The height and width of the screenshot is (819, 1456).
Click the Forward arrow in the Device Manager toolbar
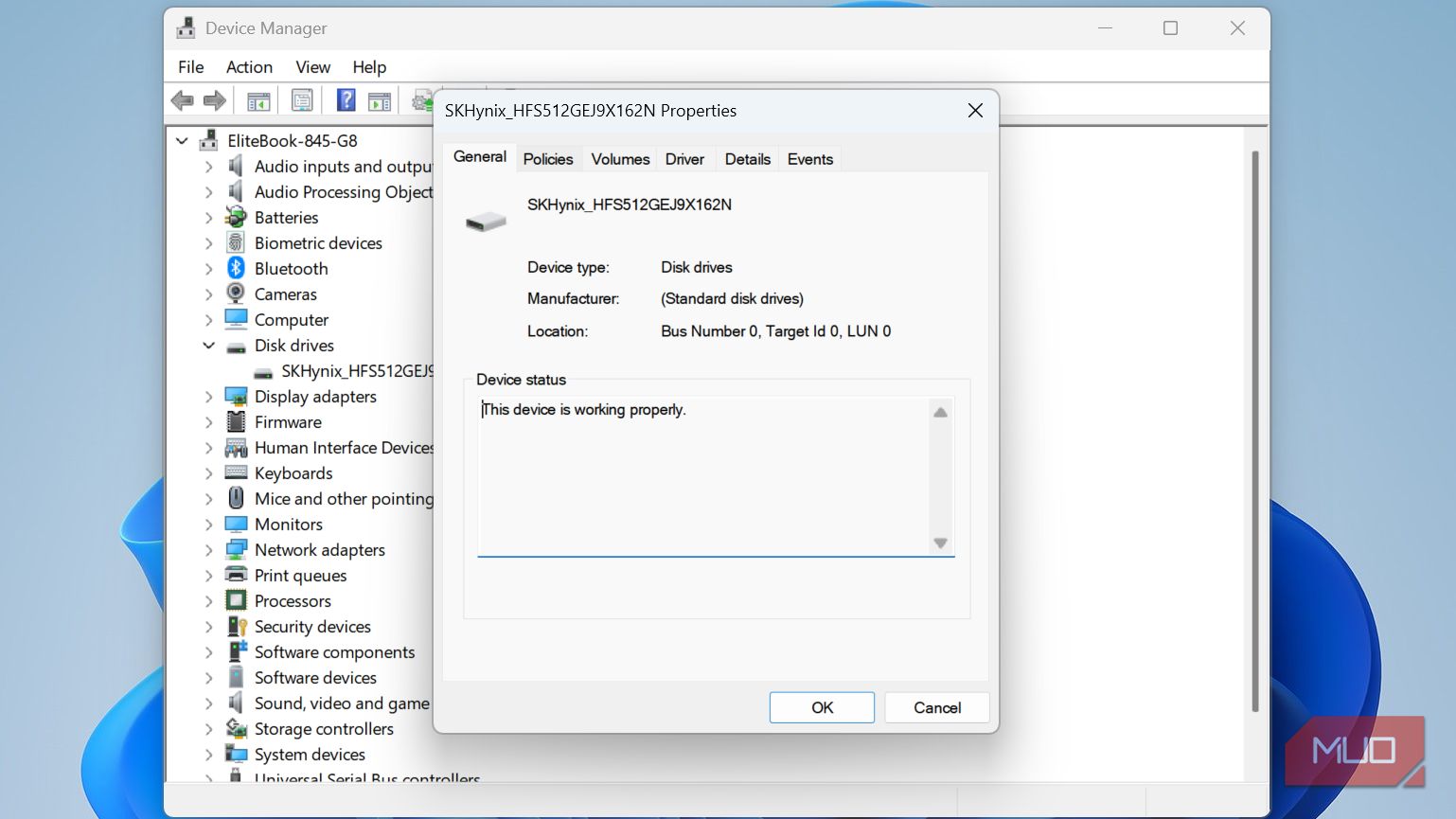point(215,100)
